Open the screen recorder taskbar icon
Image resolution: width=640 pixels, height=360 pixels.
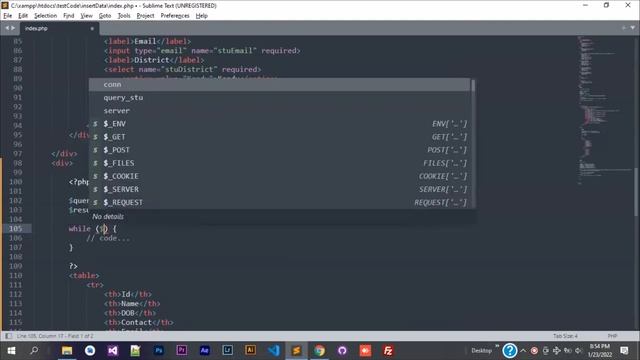365,351
